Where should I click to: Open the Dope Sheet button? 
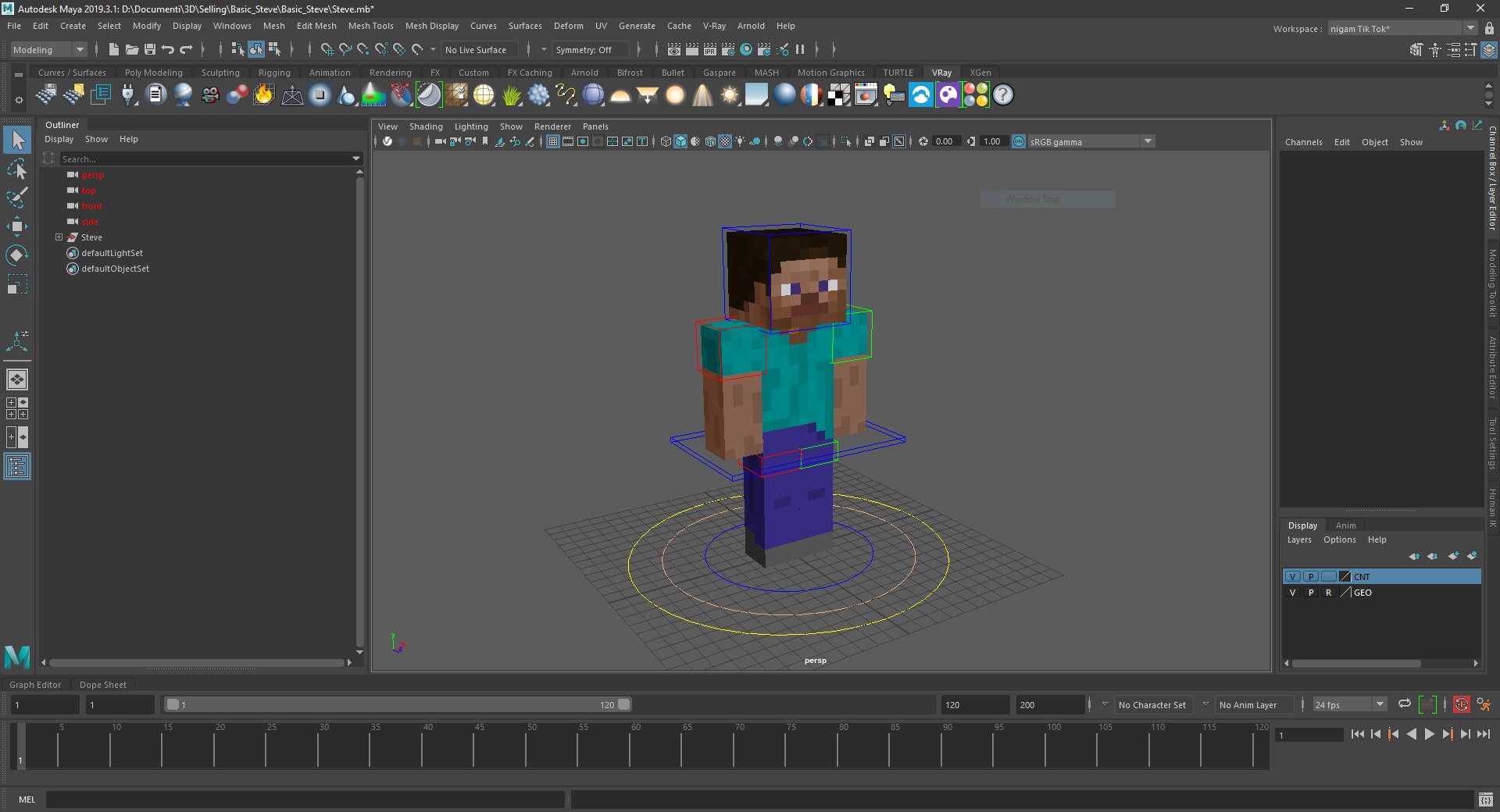[103, 685]
